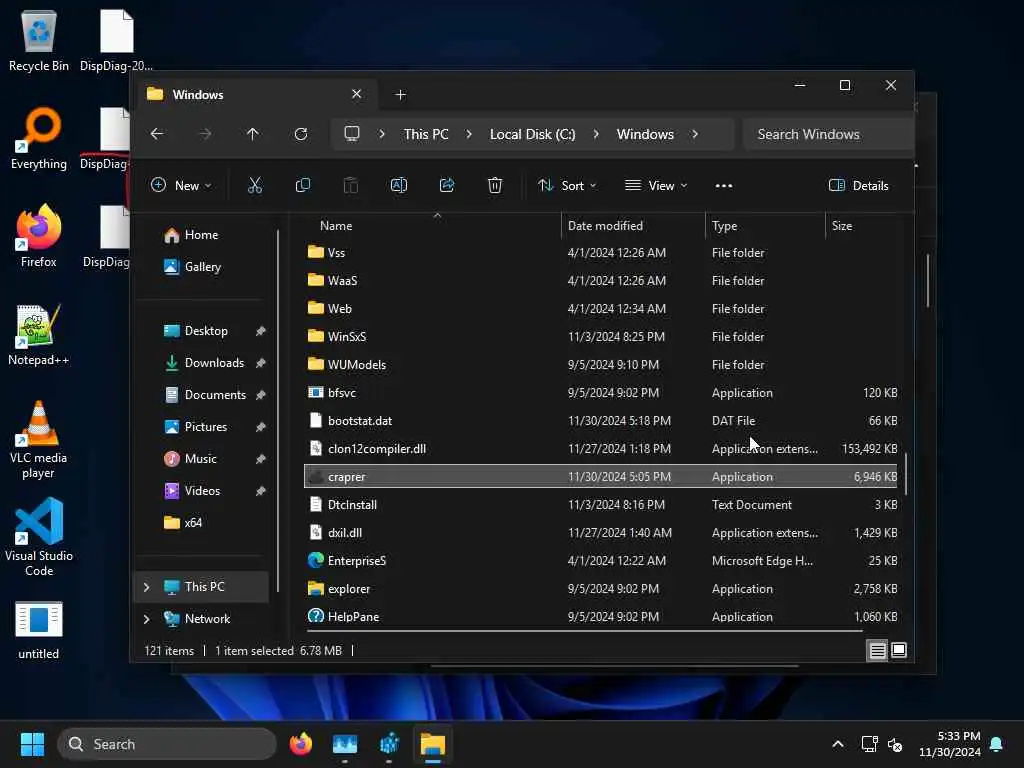Select the untitled desktop file
The width and height of the screenshot is (1024, 768).
pos(39,630)
